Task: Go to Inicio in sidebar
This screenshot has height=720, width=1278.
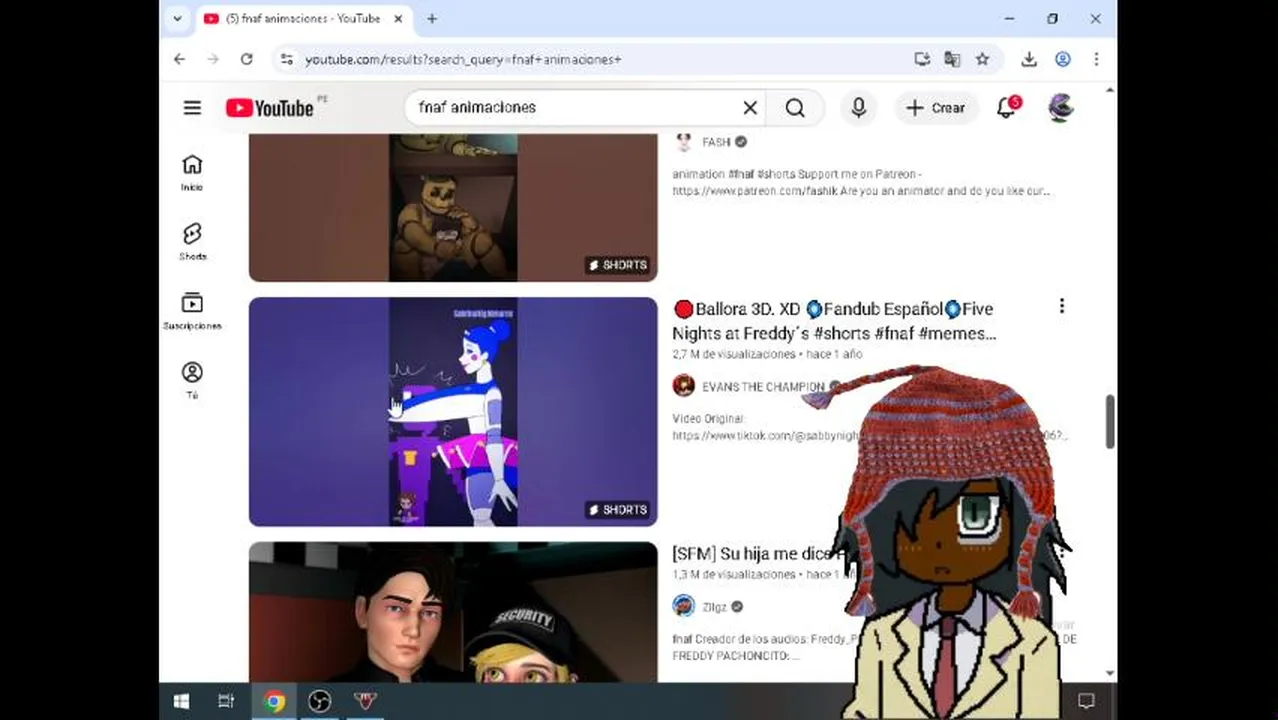Action: tap(192, 172)
